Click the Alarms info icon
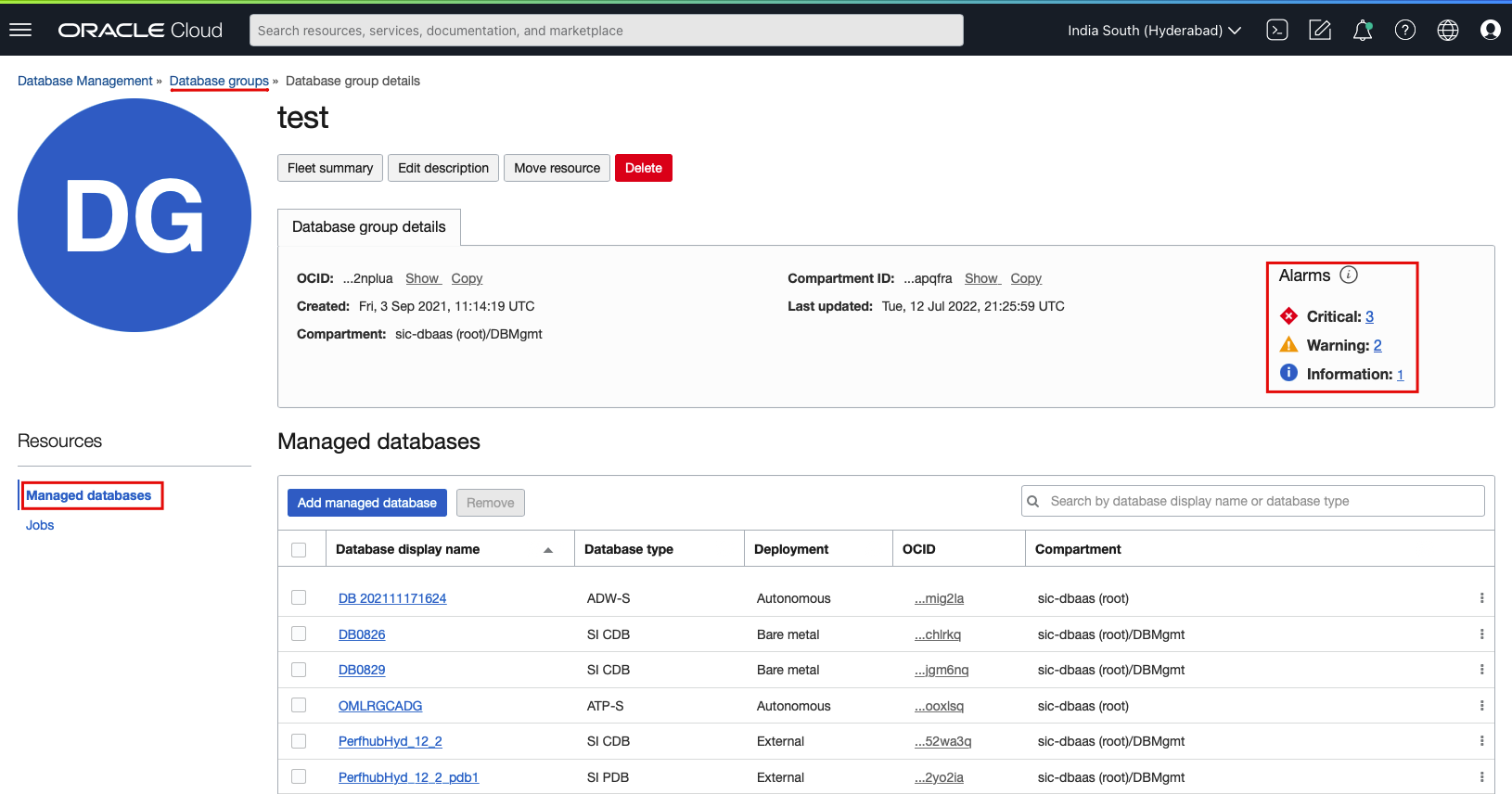Image resolution: width=1512 pixels, height=794 pixels. point(1349,275)
